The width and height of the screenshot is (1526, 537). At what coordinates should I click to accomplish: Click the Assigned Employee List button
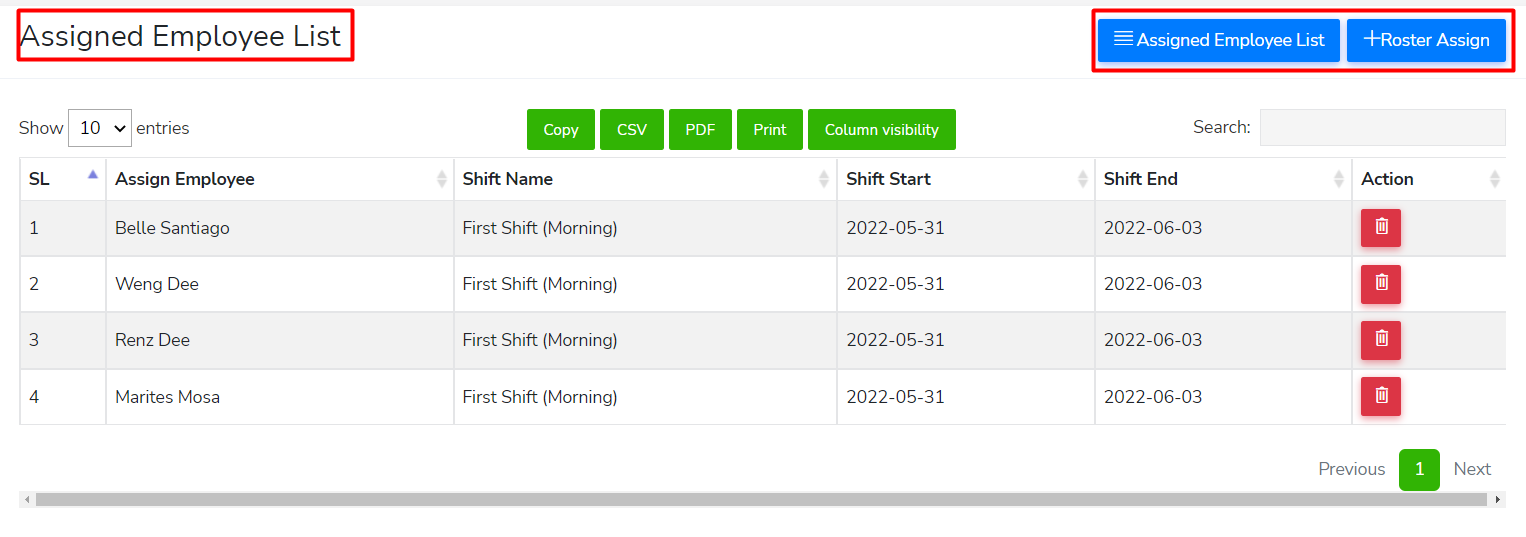1218,40
